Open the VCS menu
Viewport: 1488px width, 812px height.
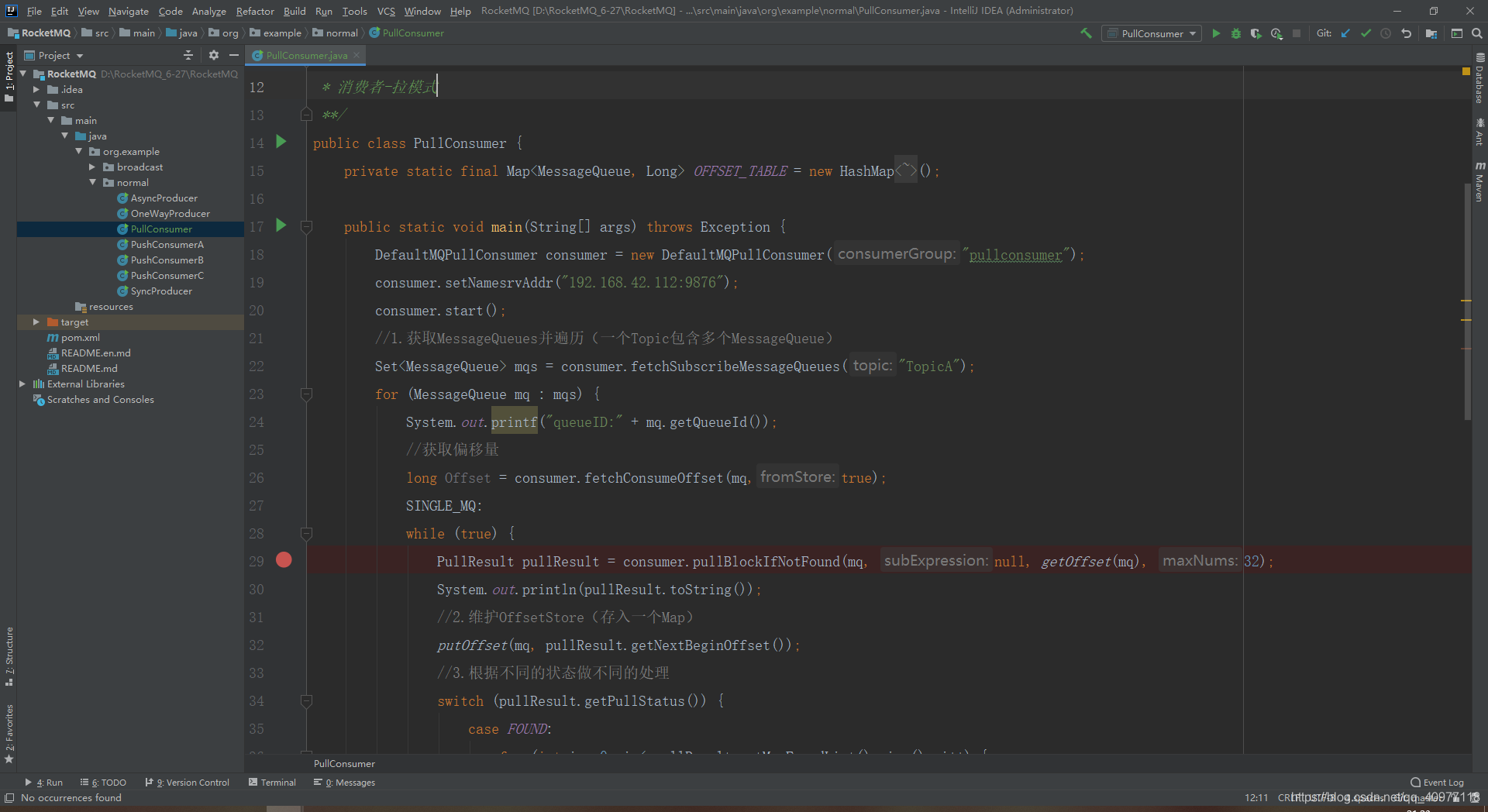point(386,11)
